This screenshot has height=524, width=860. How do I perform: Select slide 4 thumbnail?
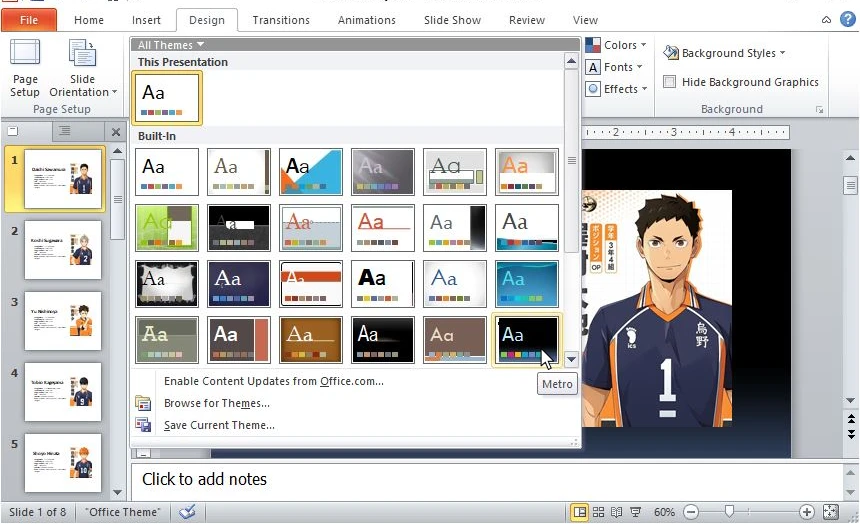[x=63, y=392]
